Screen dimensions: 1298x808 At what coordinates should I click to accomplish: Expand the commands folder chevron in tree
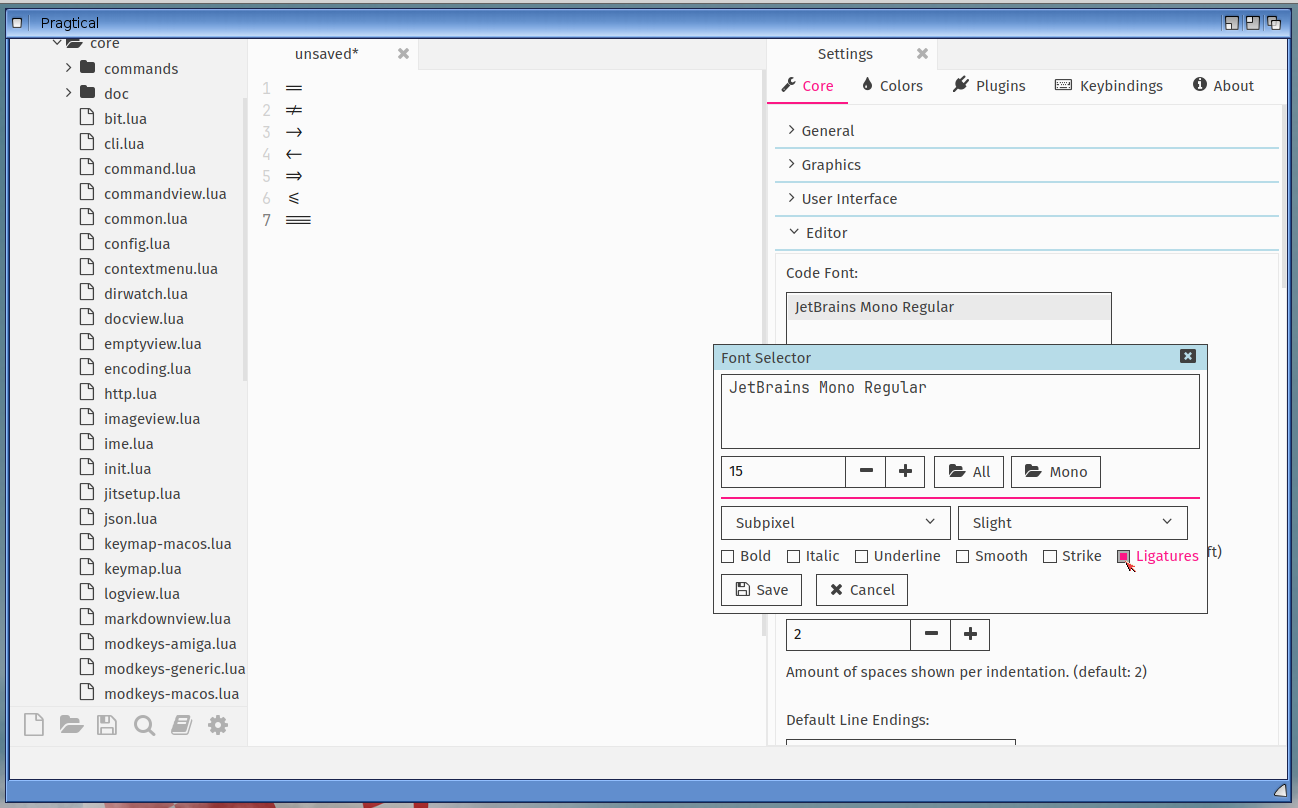pyautogui.click(x=68, y=68)
